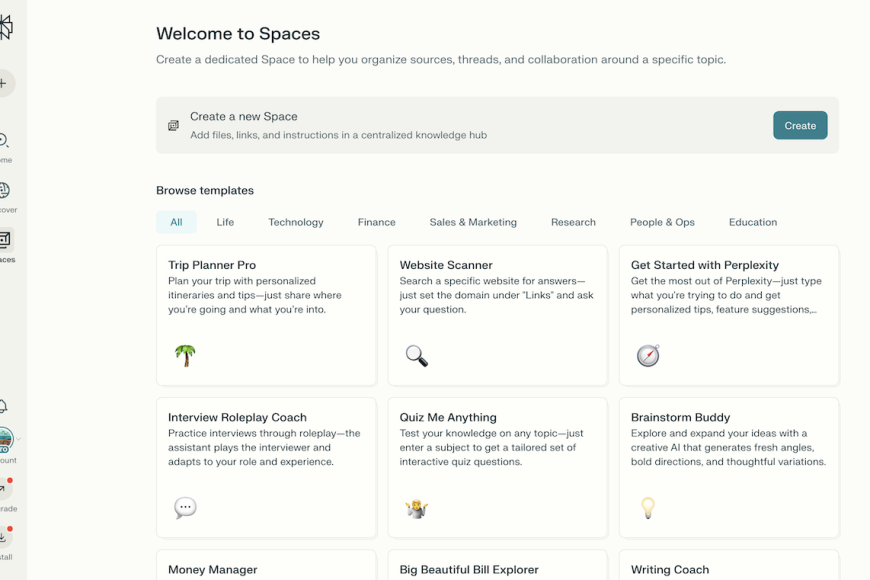Viewport: 870px width, 580px height.
Task: Choose the Sales & Marketing category
Action: (x=473, y=222)
